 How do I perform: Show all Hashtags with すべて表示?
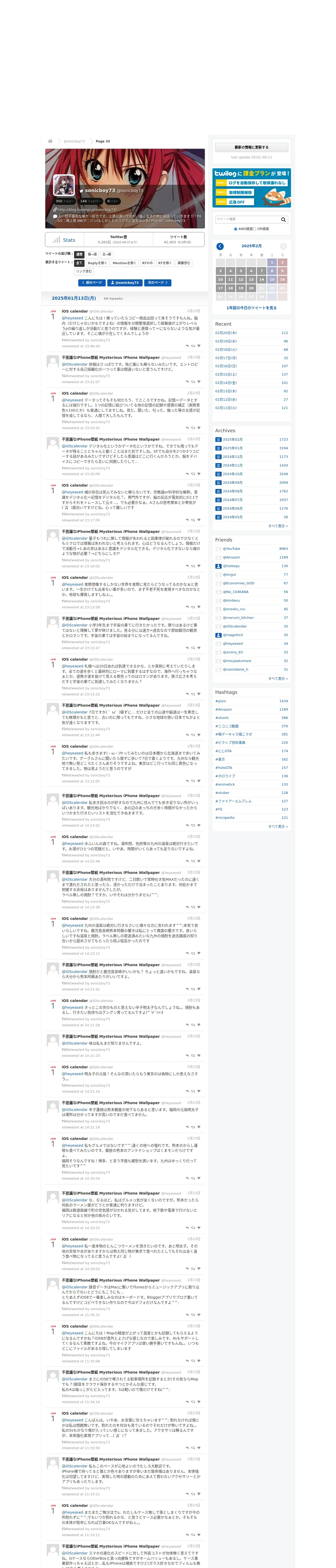278,826
